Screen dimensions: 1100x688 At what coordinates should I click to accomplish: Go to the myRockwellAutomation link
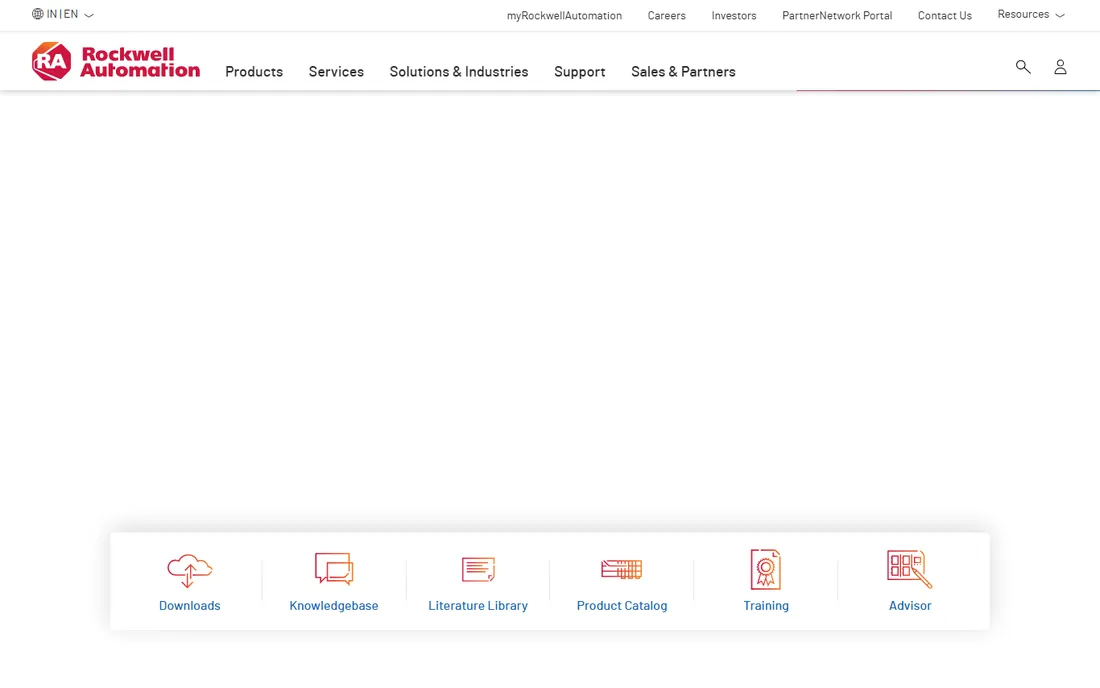pyautogui.click(x=564, y=15)
